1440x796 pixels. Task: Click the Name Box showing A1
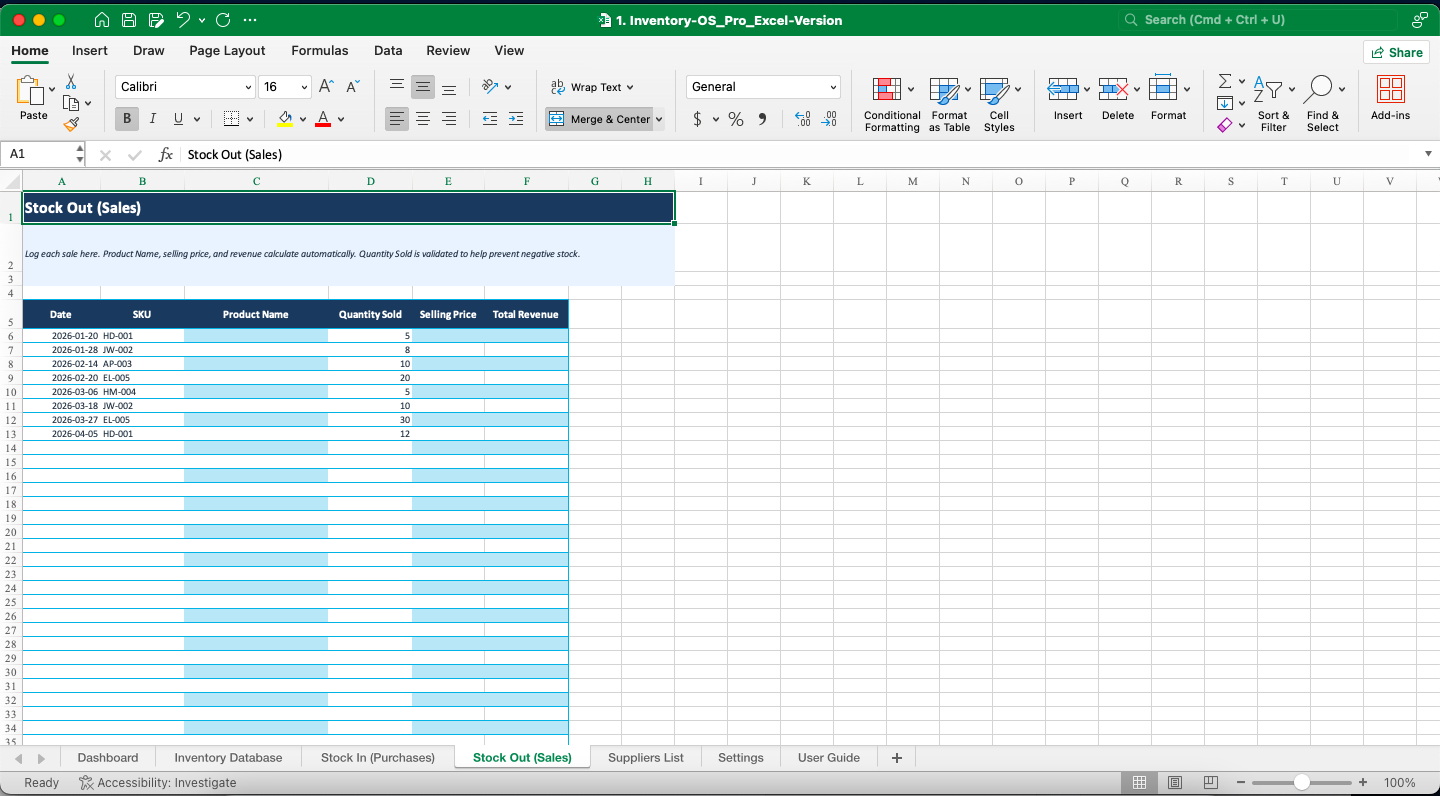click(37, 154)
